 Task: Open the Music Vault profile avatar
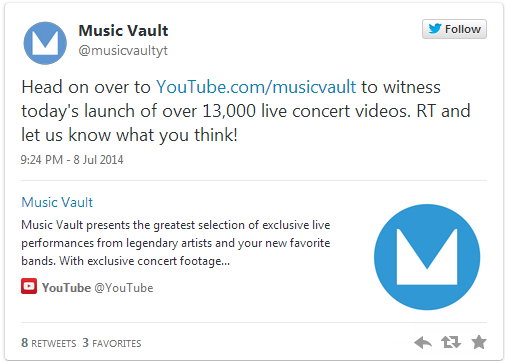click(x=45, y=43)
